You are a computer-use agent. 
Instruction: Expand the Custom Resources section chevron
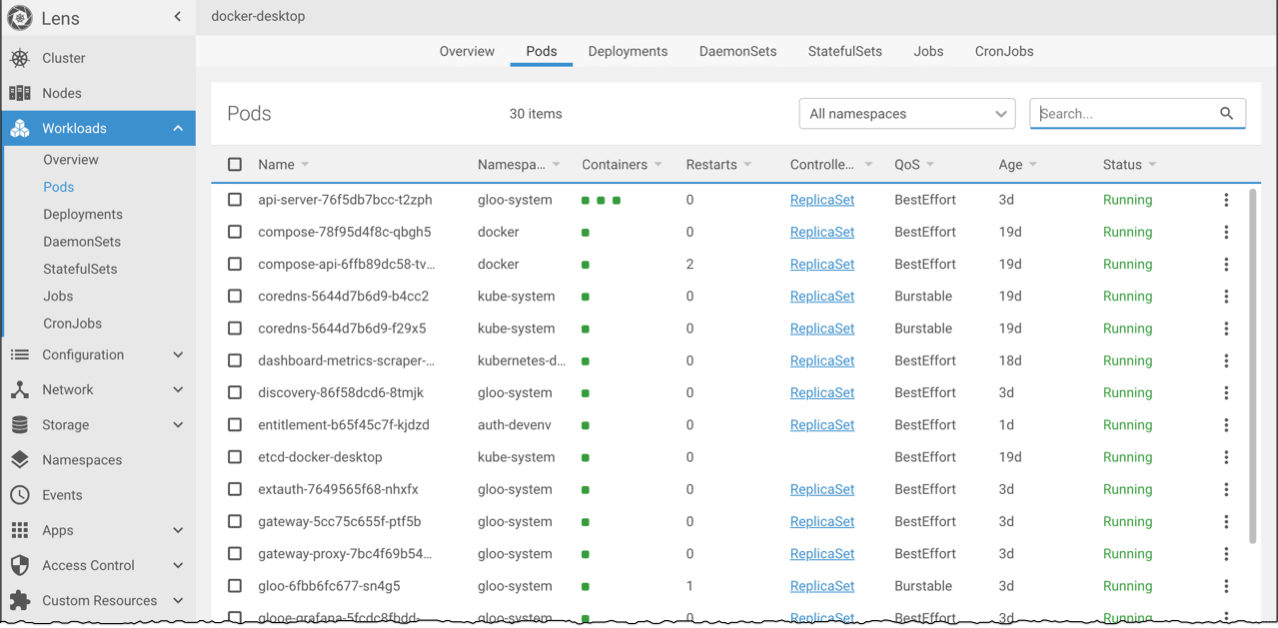tap(178, 600)
